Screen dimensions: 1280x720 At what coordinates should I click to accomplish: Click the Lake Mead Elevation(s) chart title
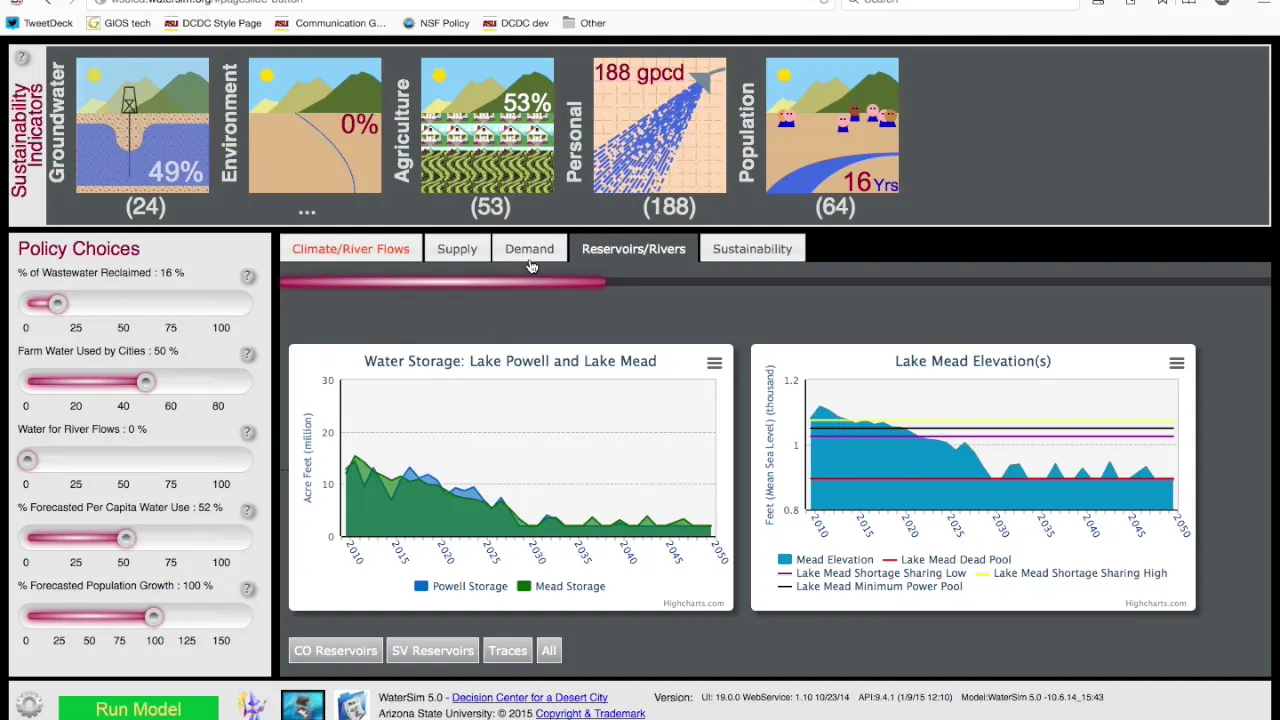[x=973, y=361]
